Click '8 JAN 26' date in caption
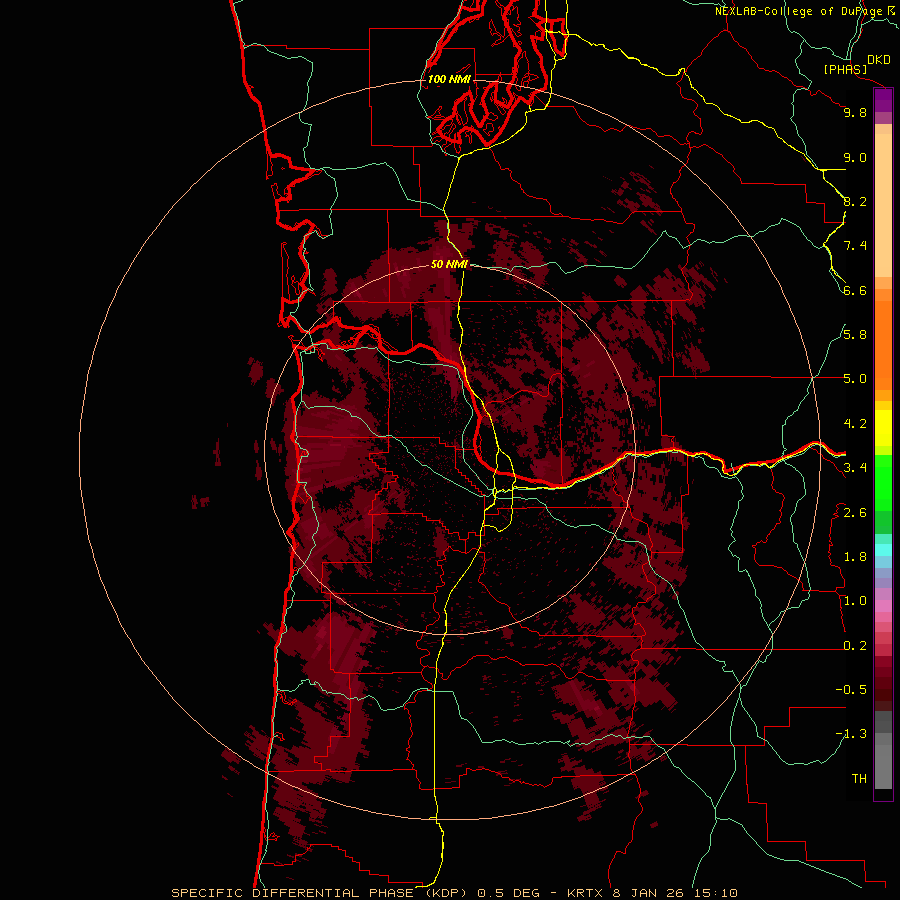Viewport: 900px width, 900px height. click(x=650, y=893)
